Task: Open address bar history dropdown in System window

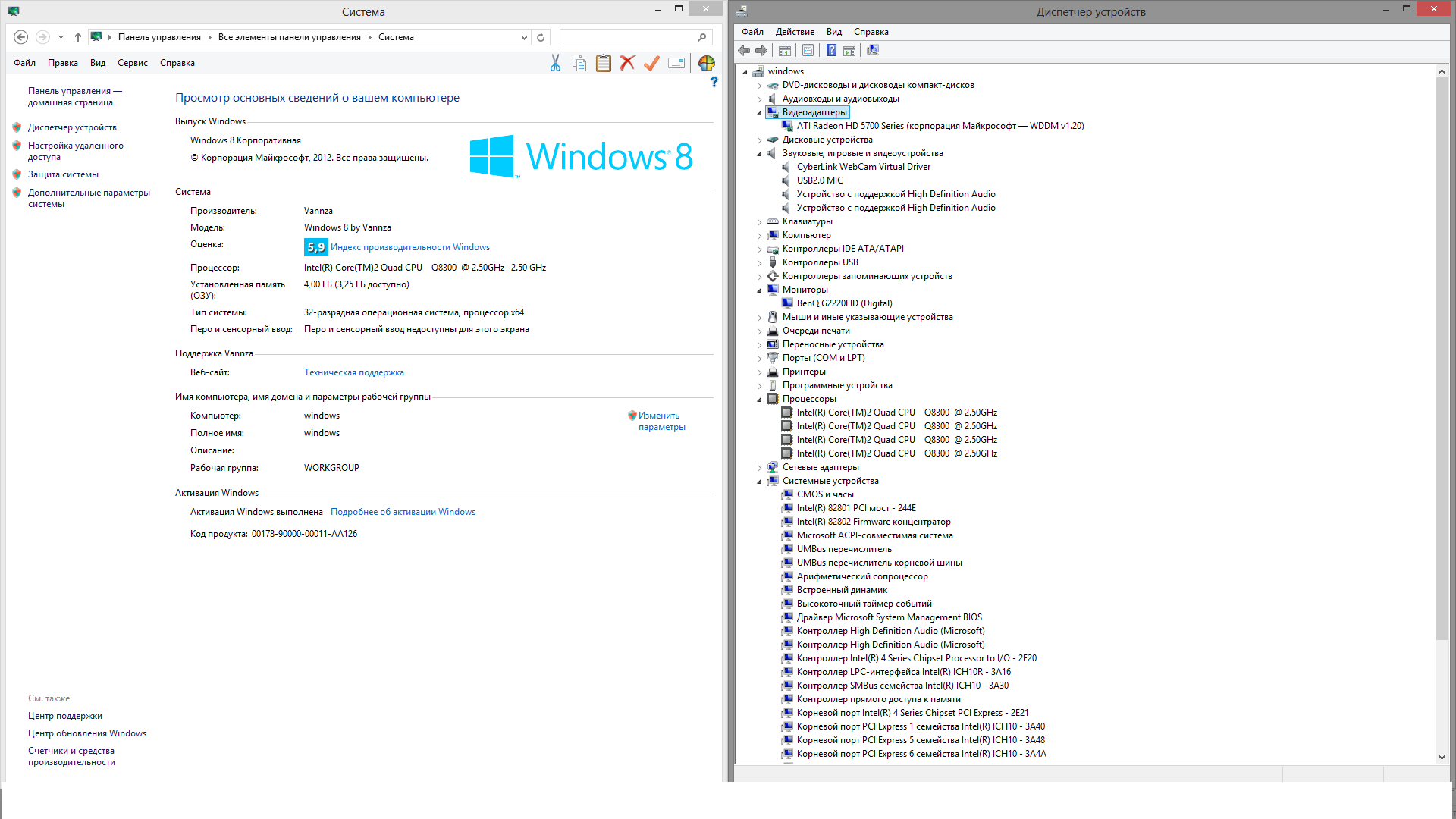Action: point(524,37)
